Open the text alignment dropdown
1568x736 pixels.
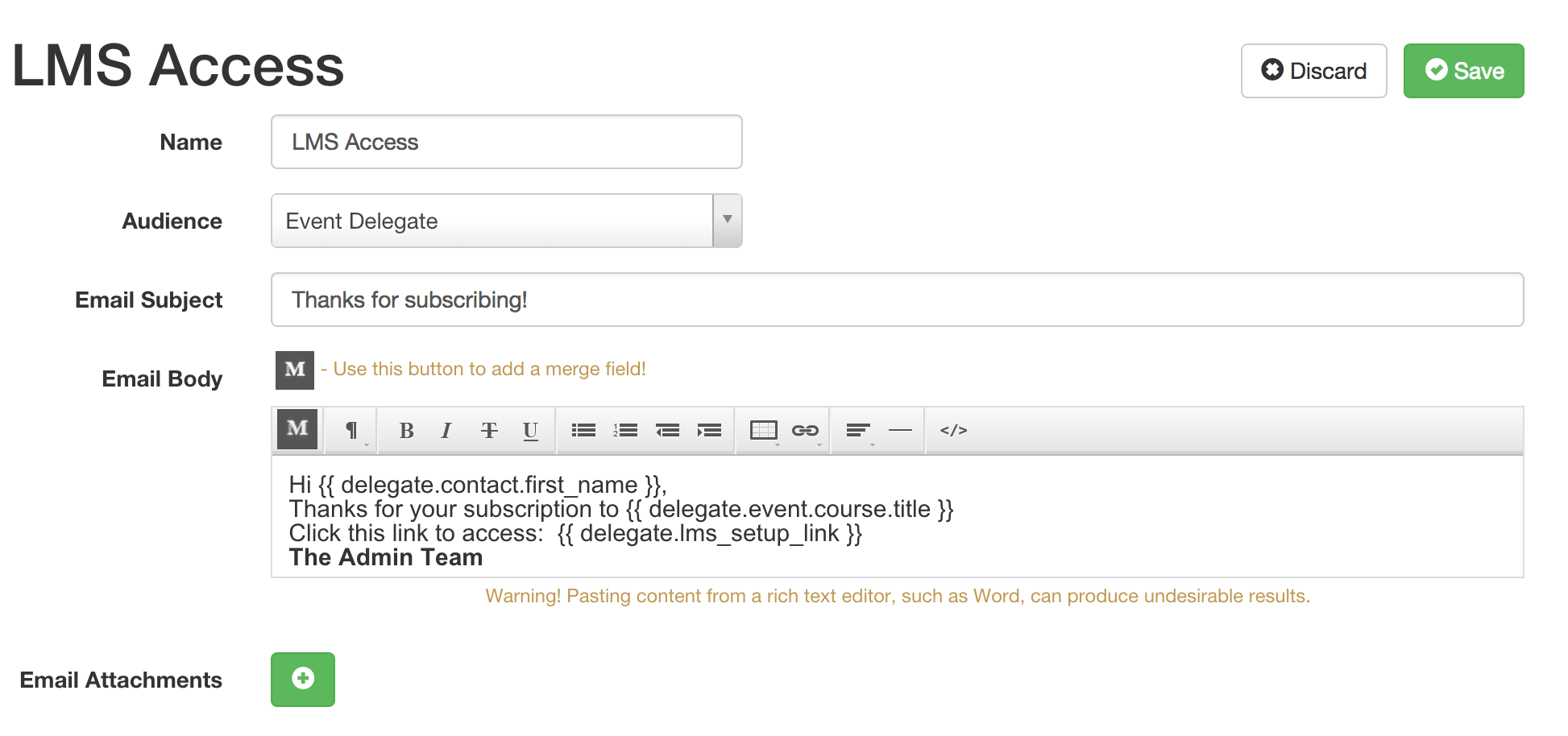(x=859, y=431)
